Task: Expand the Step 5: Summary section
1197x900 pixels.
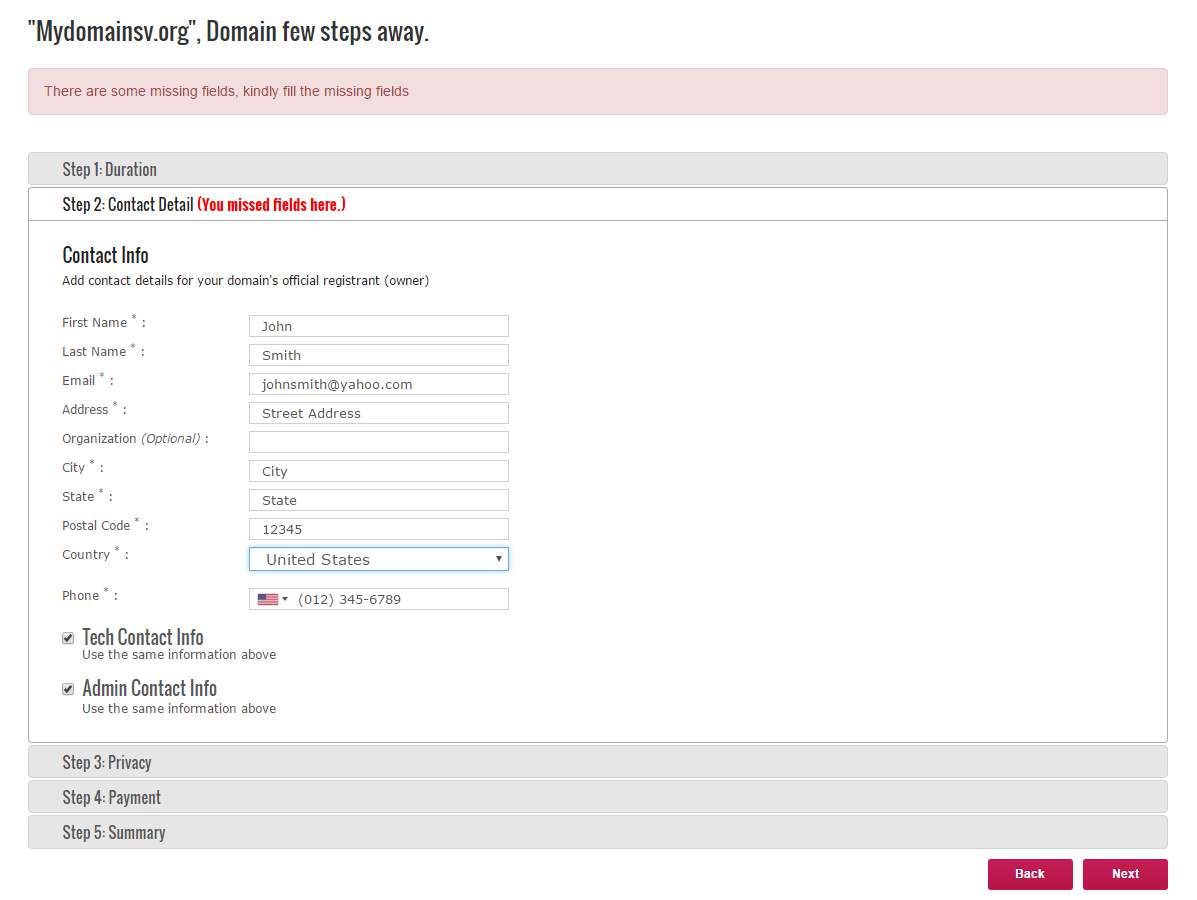Action: (x=597, y=832)
